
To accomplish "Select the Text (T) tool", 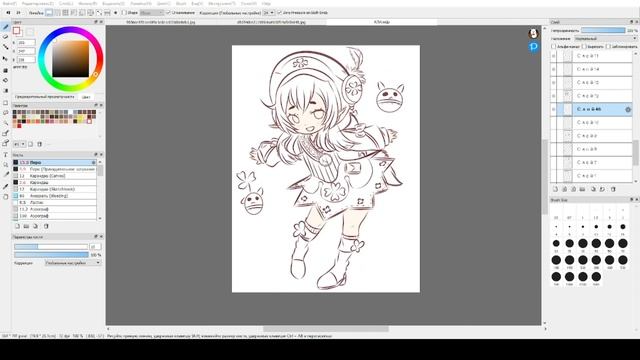I will pos(5,155).
